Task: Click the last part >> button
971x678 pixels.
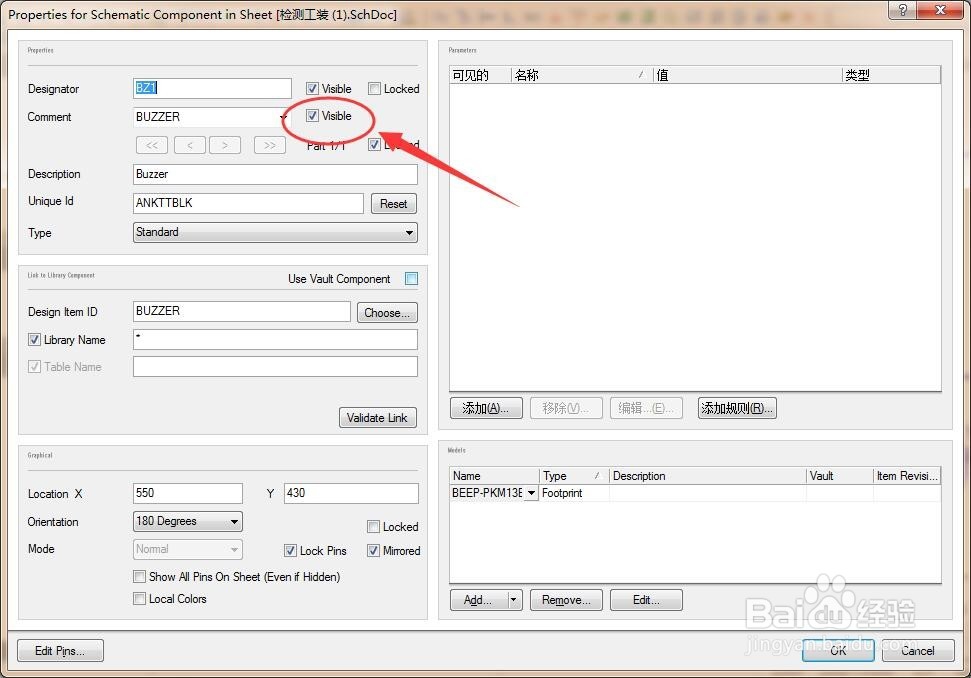Action: click(270, 145)
